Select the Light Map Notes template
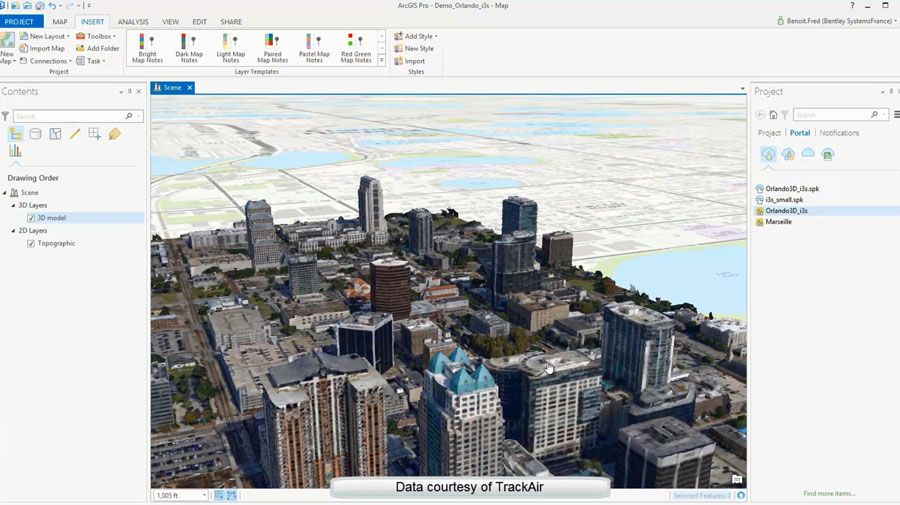Viewport: 900px width, 505px height. pos(231,48)
